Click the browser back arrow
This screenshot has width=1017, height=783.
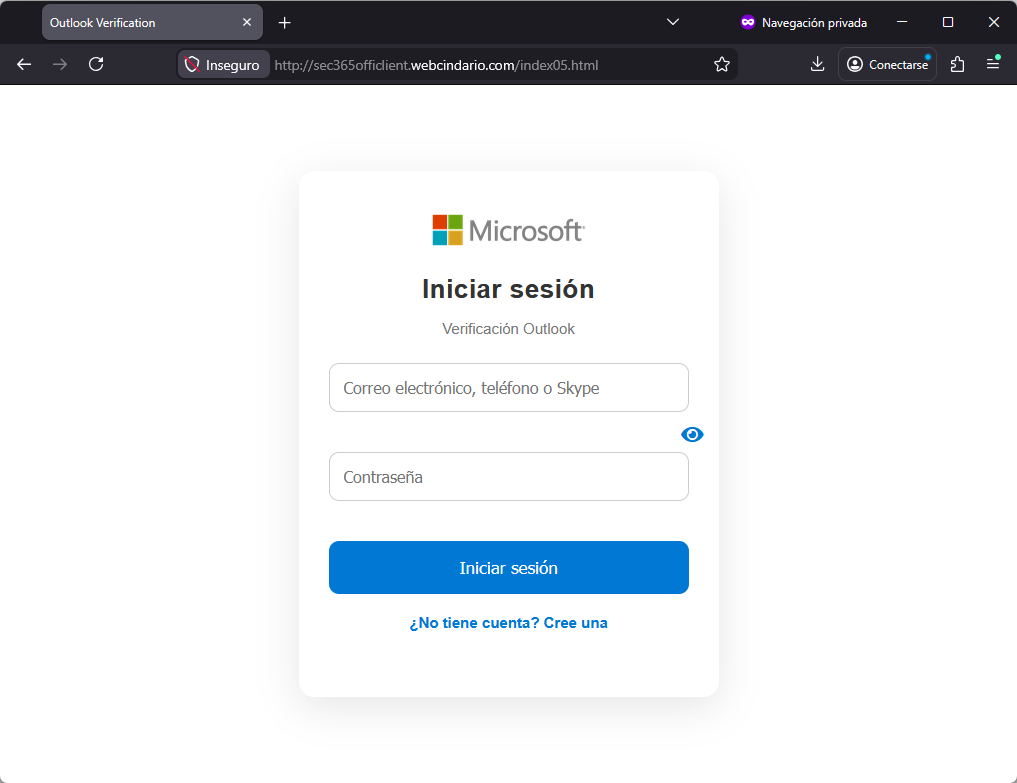(x=24, y=64)
